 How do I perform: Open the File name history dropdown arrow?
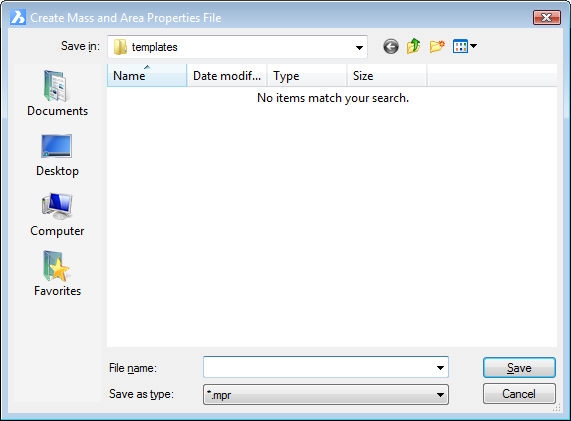[x=440, y=368]
